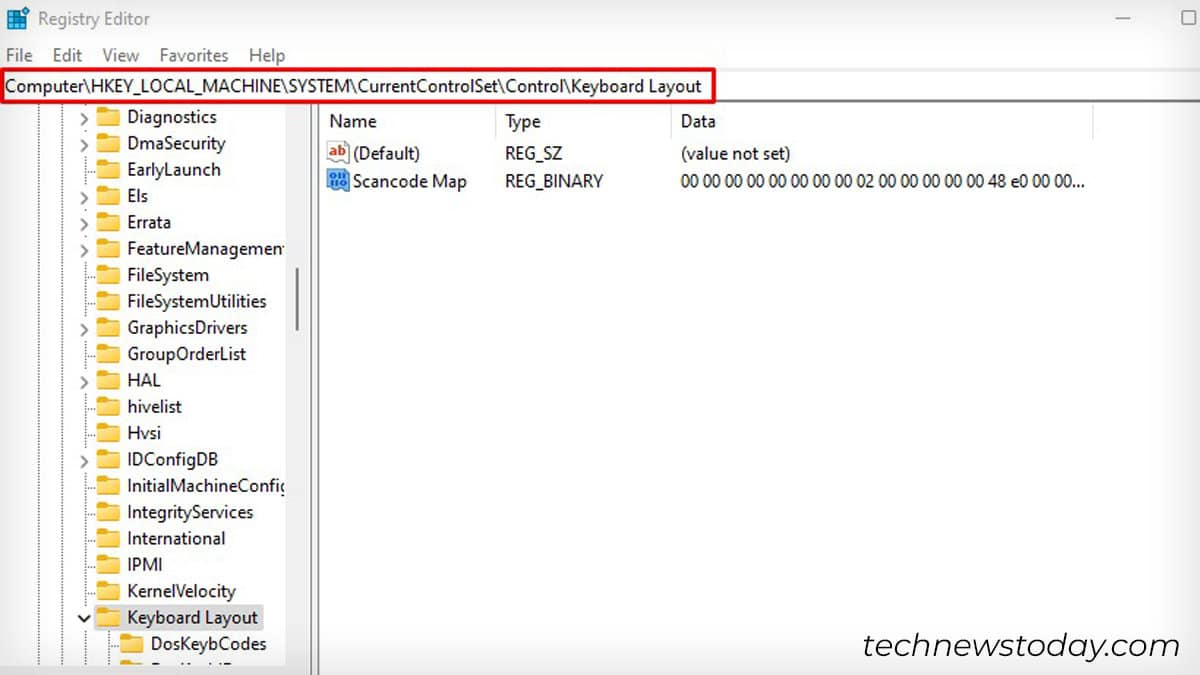Select the hivelist folder icon

tap(108, 407)
